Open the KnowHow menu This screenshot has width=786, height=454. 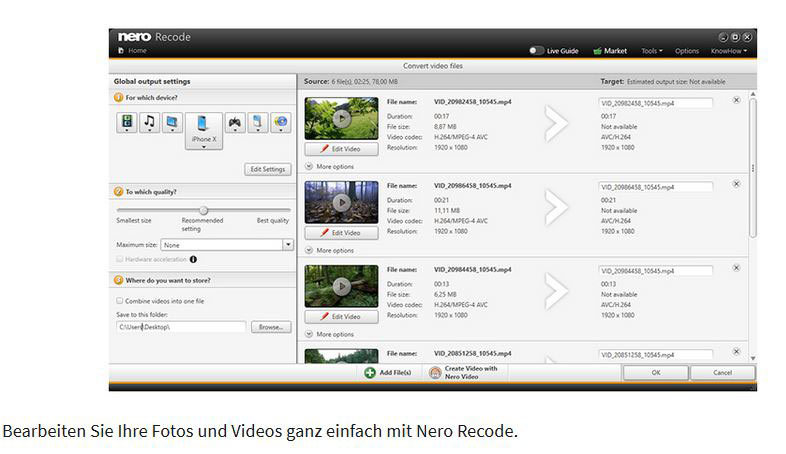click(729, 51)
